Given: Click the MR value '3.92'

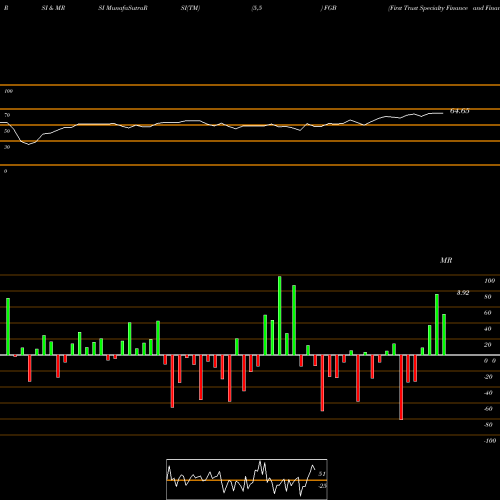Looking at the screenshot, I should [463, 293].
